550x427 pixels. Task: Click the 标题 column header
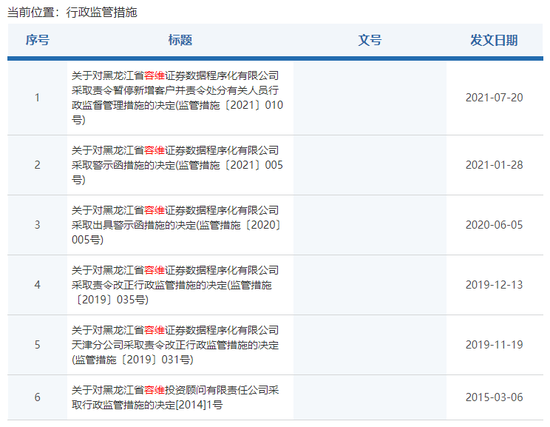point(180,40)
